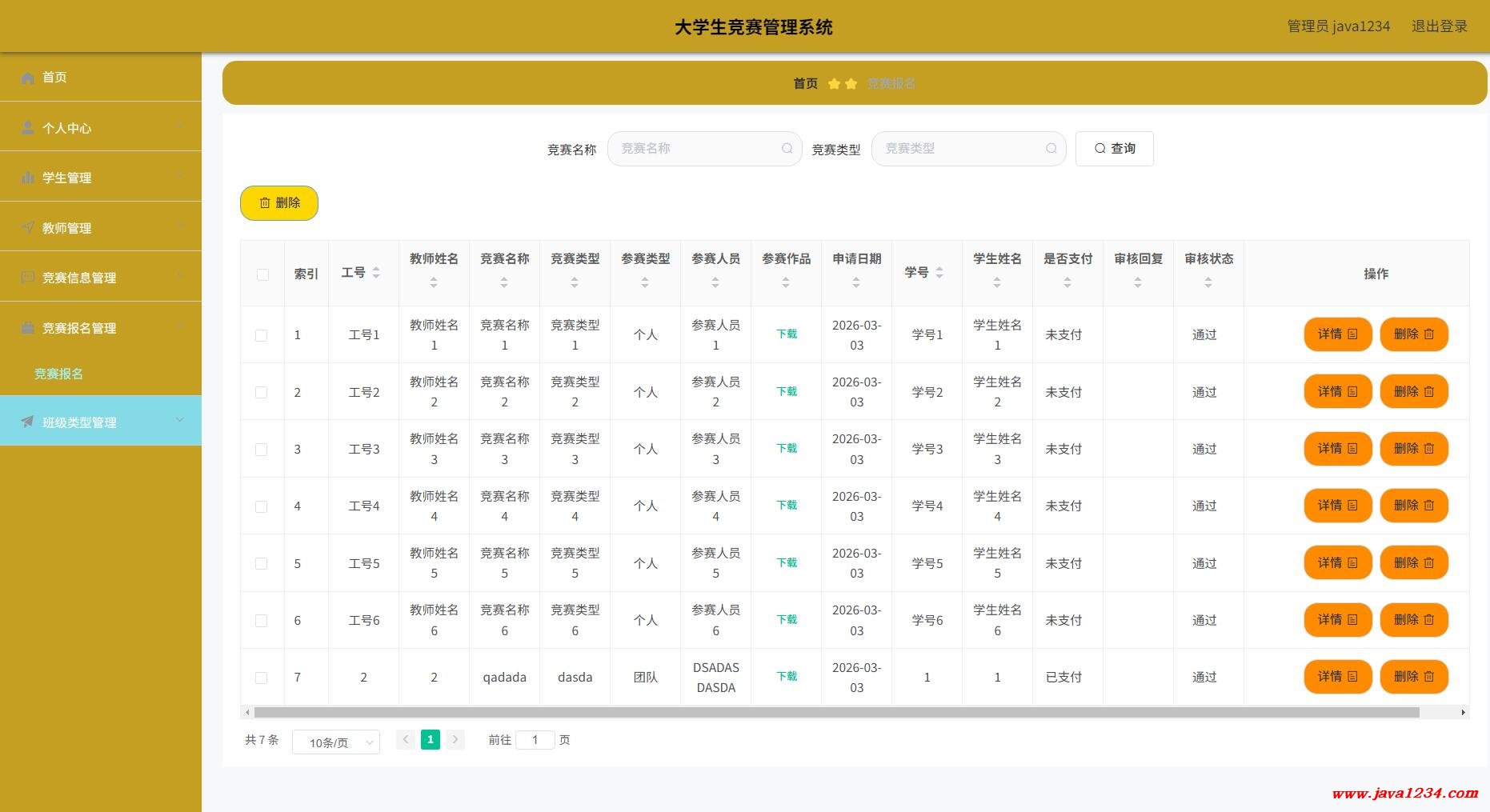This screenshot has height=812, width=1490.
Task: Open the 竞赛报名 submenu item
Action: pyautogui.click(x=58, y=374)
